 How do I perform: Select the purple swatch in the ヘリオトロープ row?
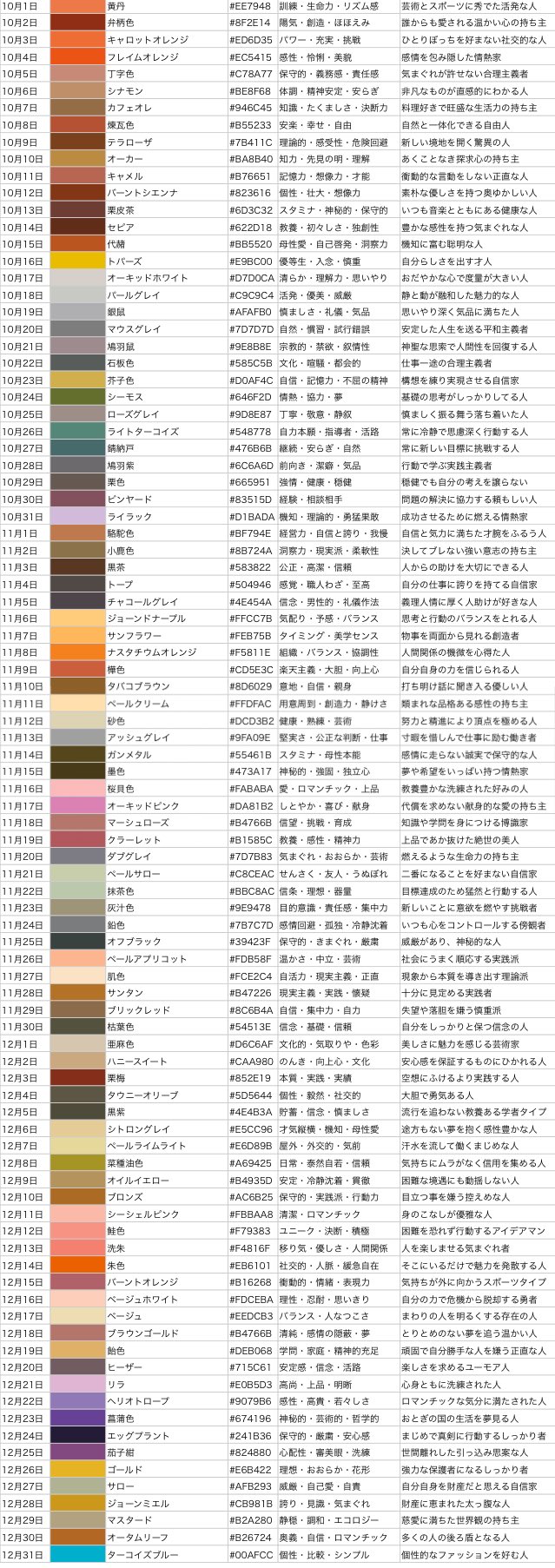(77, 1402)
